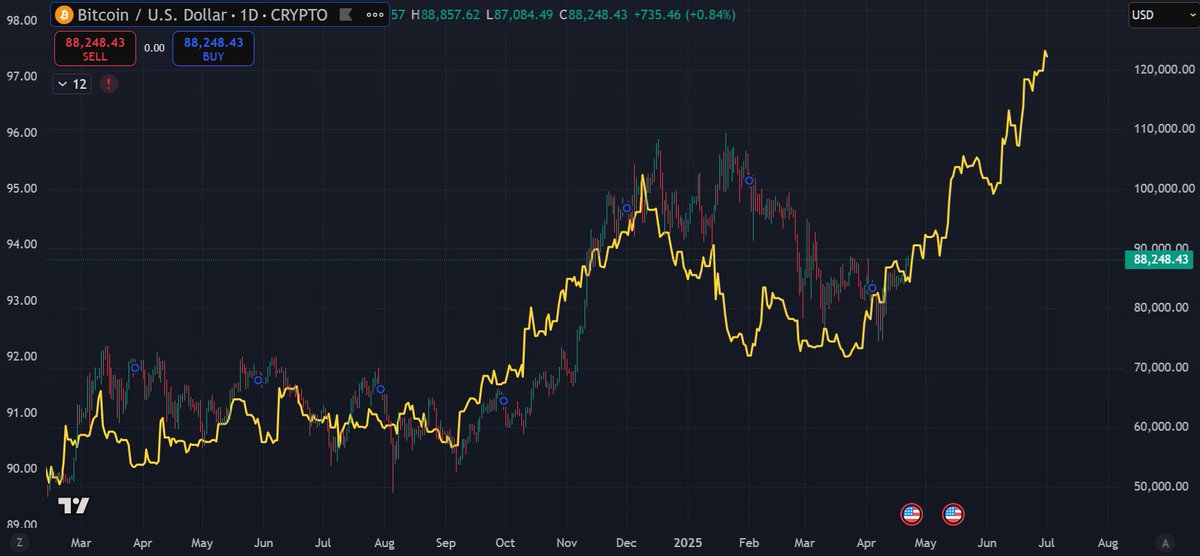Click the green 88,248.43 current price label
The height and width of the screenshot is (556, 1200).
coord(1161,260)
